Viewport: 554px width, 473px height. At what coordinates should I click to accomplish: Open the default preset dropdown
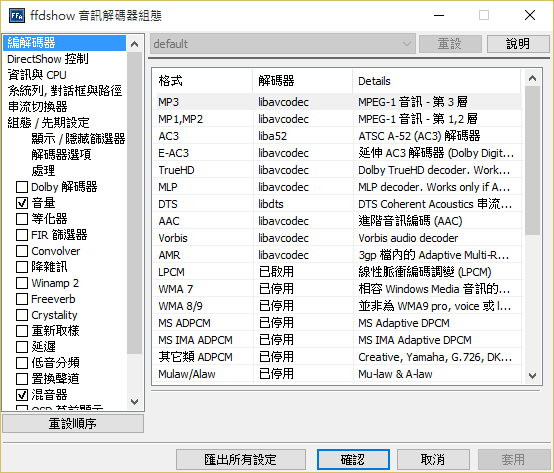click(x=283, y=44)
